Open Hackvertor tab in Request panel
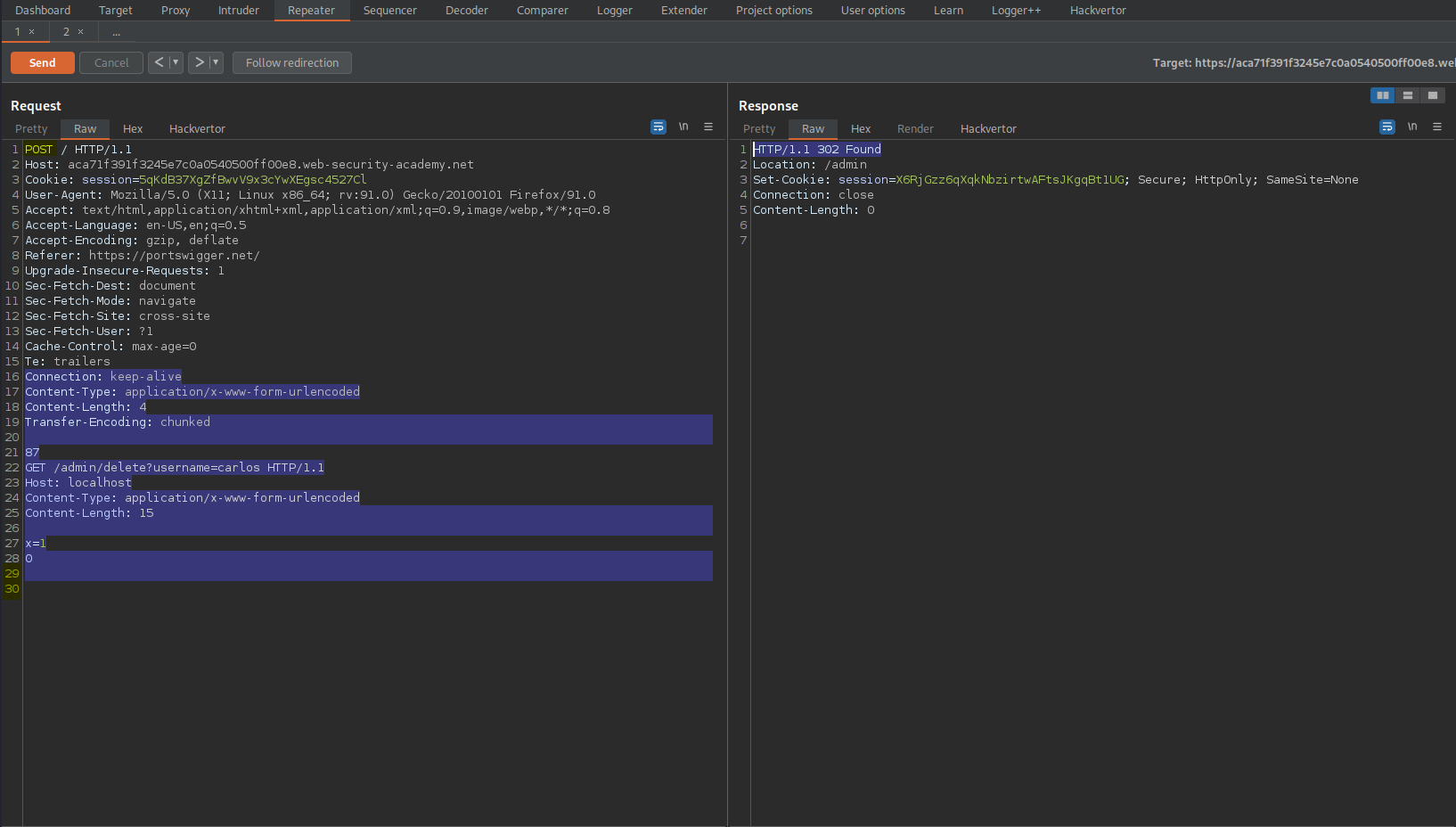Screen dimensions: 1456x827 point(197,129)
